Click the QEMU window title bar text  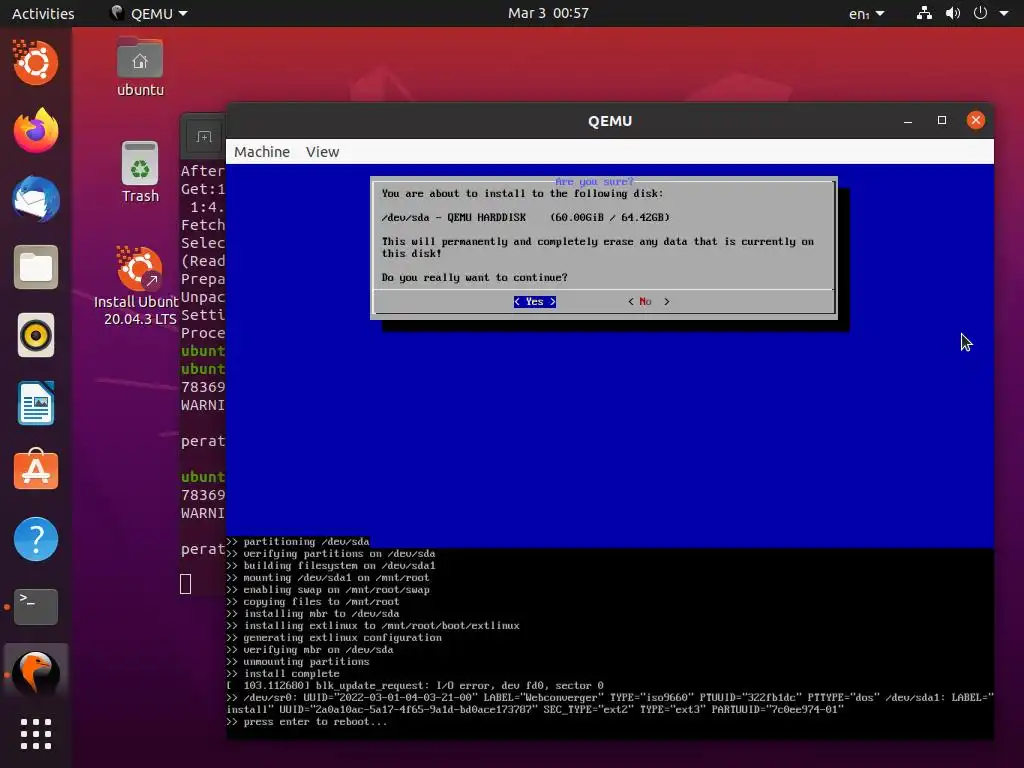tap(610, 121)
